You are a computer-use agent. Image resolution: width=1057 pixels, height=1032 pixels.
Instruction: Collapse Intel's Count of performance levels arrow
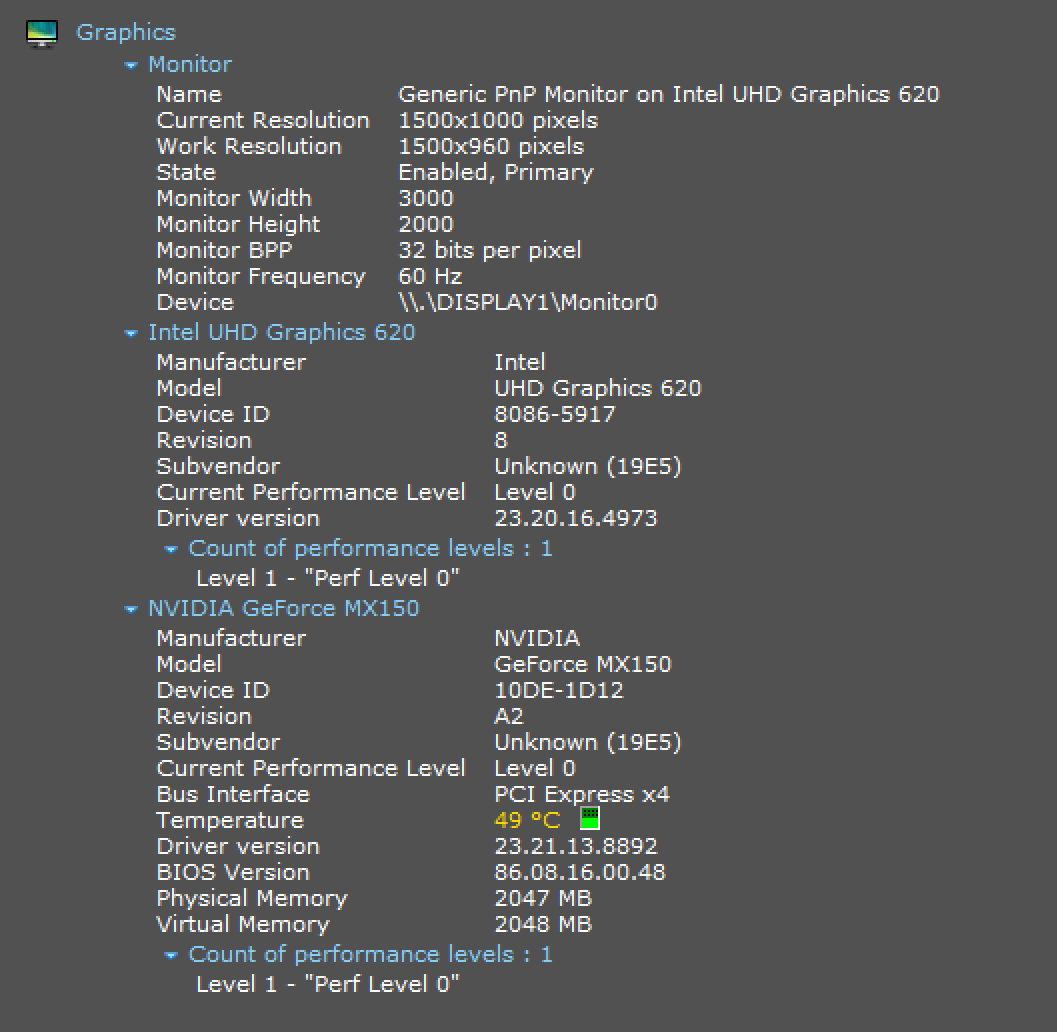[171, 550]
